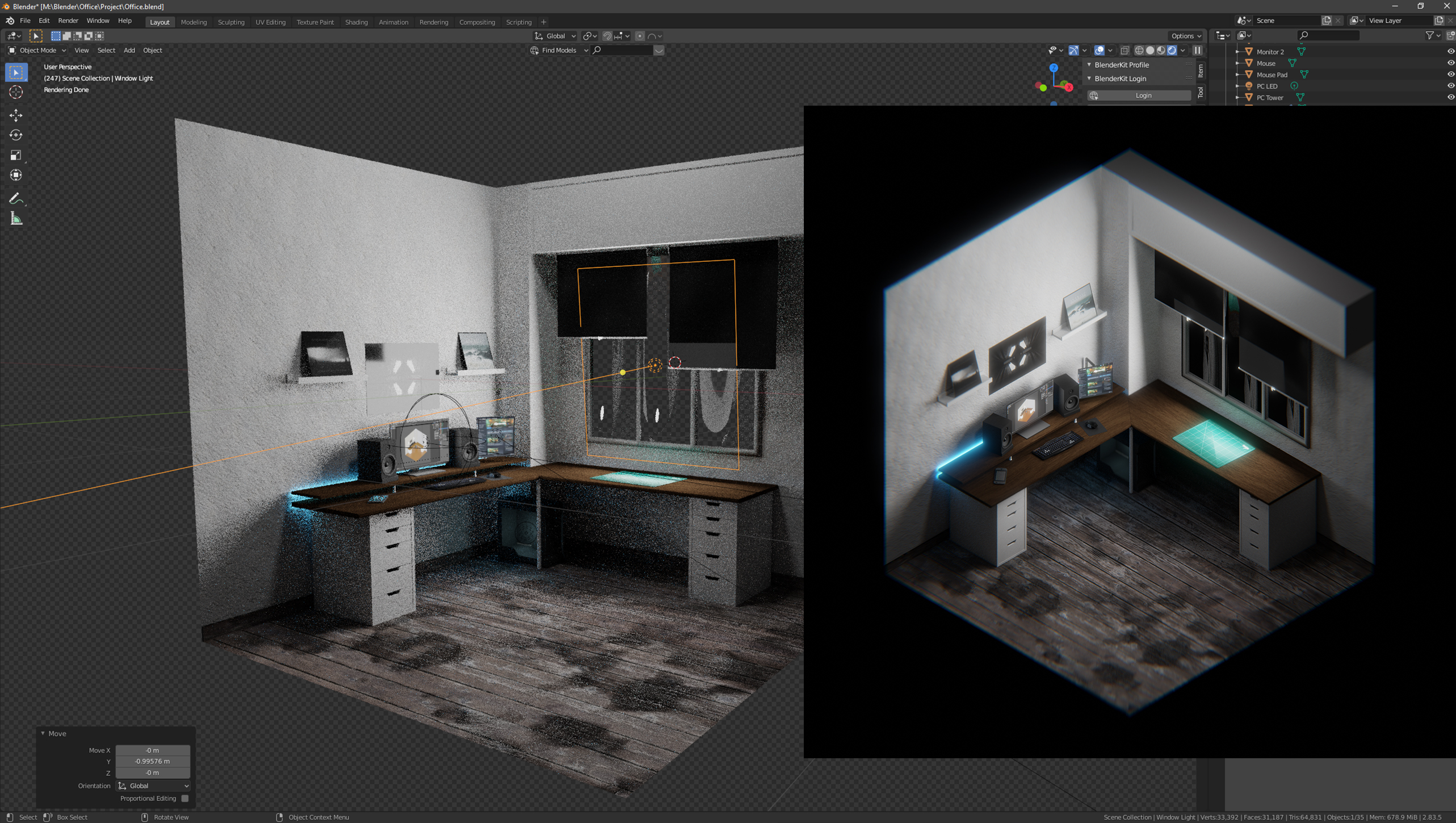The width and height of the screenshot is (1456, 823).
Task: Activate the Measure tool
Action: pyautogui.click(x=16, y=219)
